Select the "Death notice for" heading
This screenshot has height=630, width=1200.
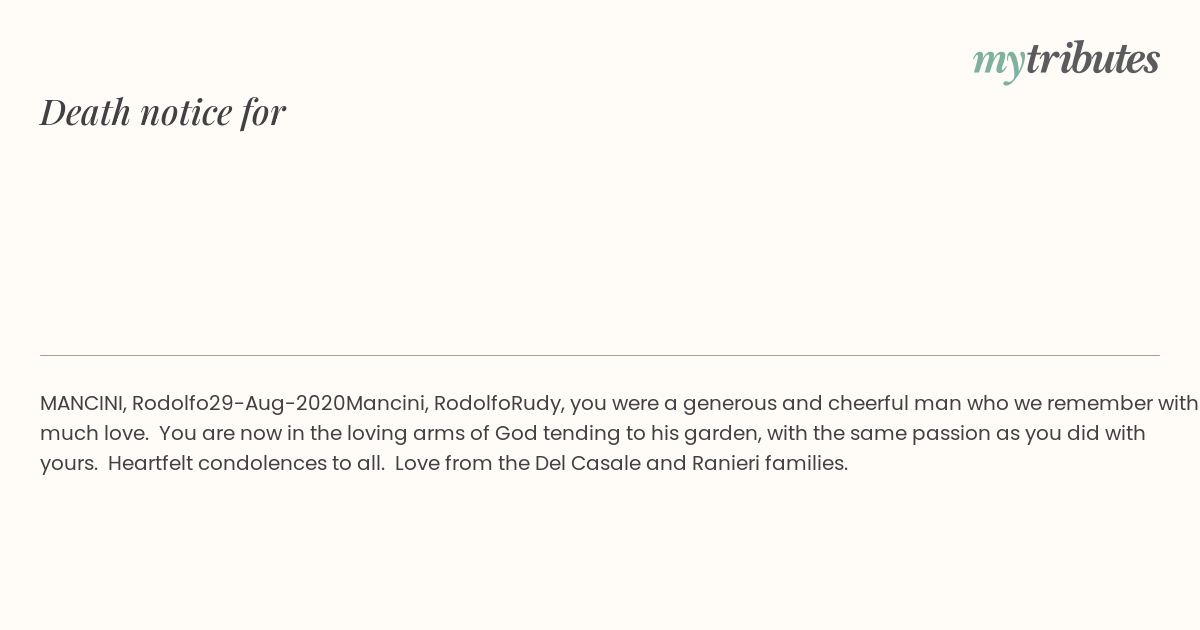click(x=163, y=112)
